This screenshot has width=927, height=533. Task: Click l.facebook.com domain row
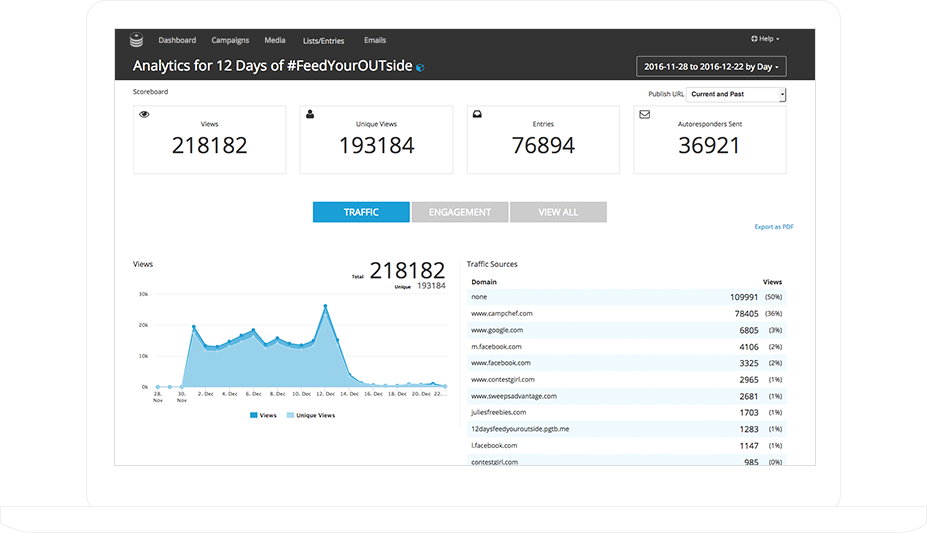pos(627,446)
